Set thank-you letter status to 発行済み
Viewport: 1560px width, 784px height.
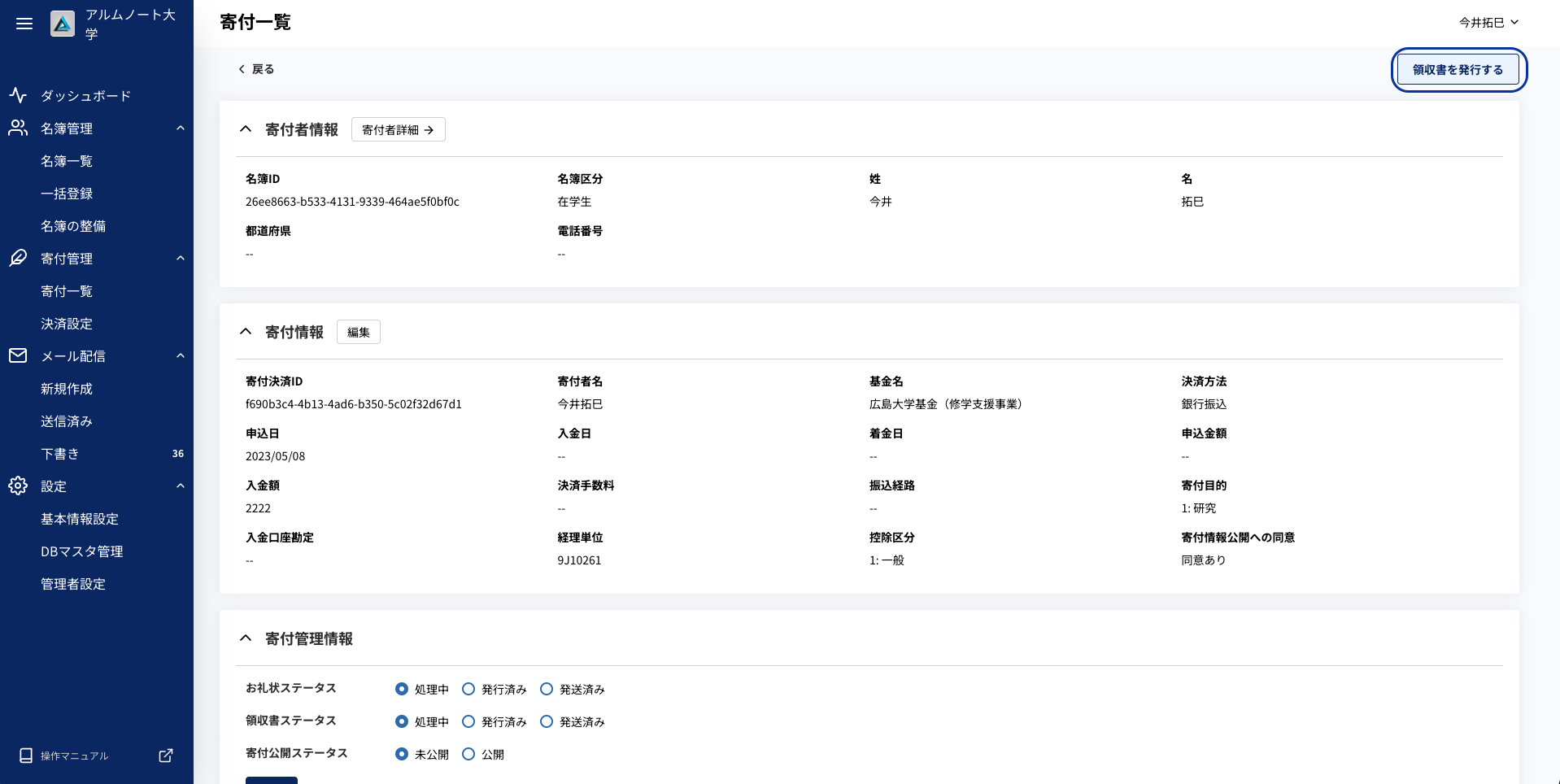[x=468, y=689]
